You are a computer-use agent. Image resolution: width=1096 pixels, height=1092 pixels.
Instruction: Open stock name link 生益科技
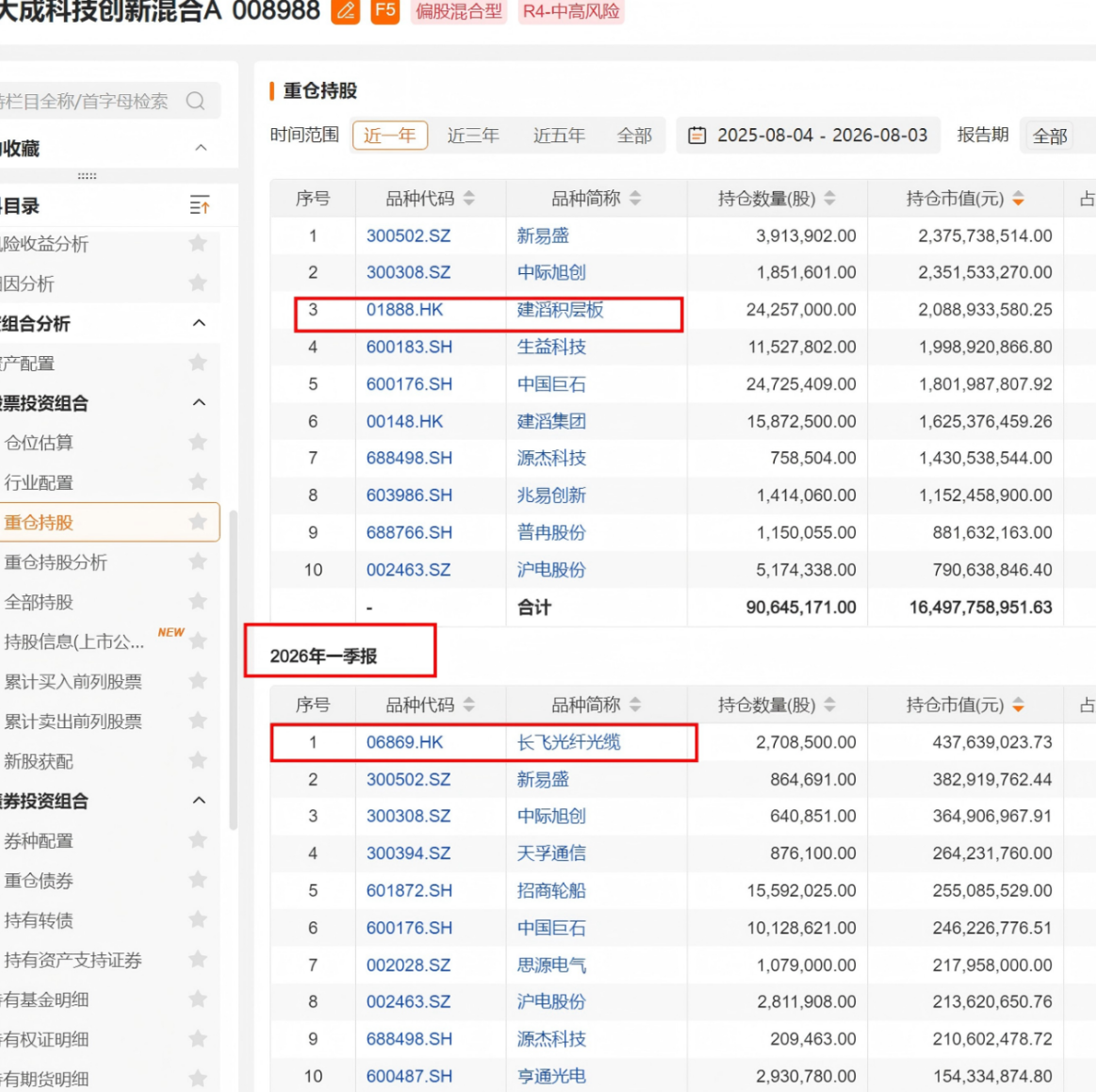pyautogui.click(x=551, y=347)
